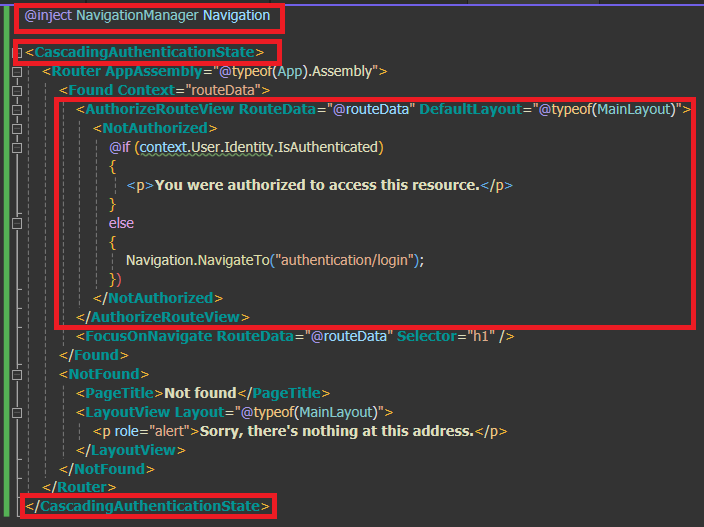This screenshot has width=704, height=527.
Task: Click "Sorry, there's nothing at this address." text
Action: tap(337, 431)
